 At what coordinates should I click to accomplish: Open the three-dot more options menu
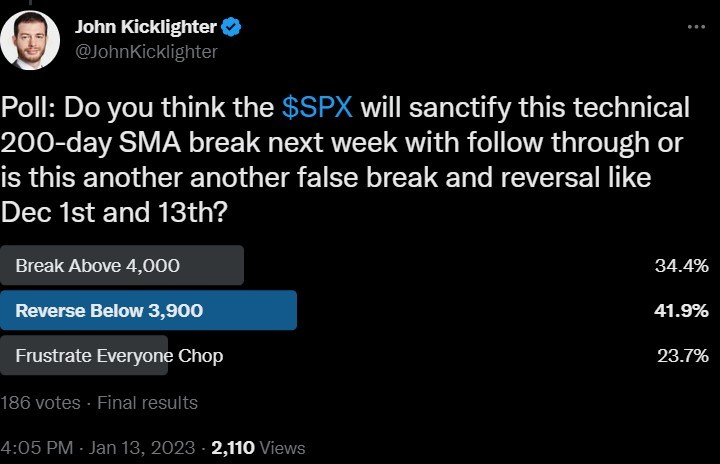pos(696,27)
